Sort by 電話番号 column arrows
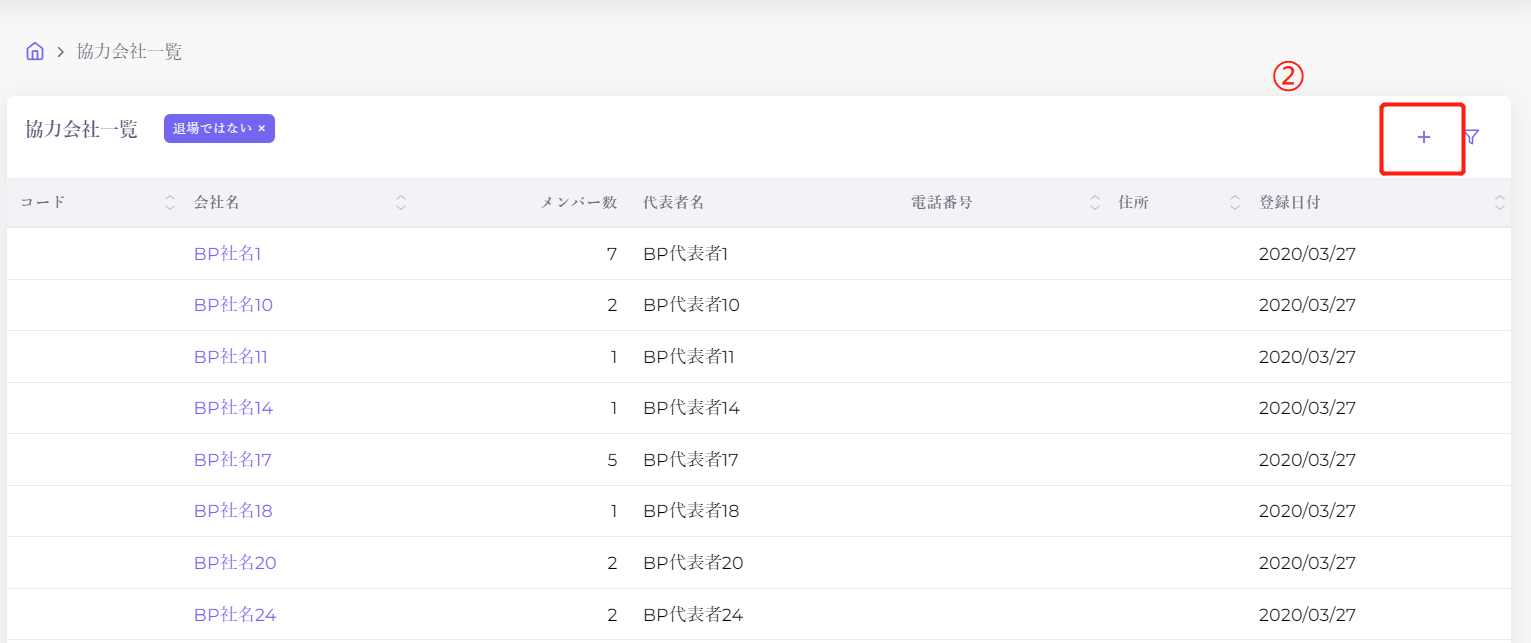This screenshot has height=643, width=1531. [x=1095, y=203]
